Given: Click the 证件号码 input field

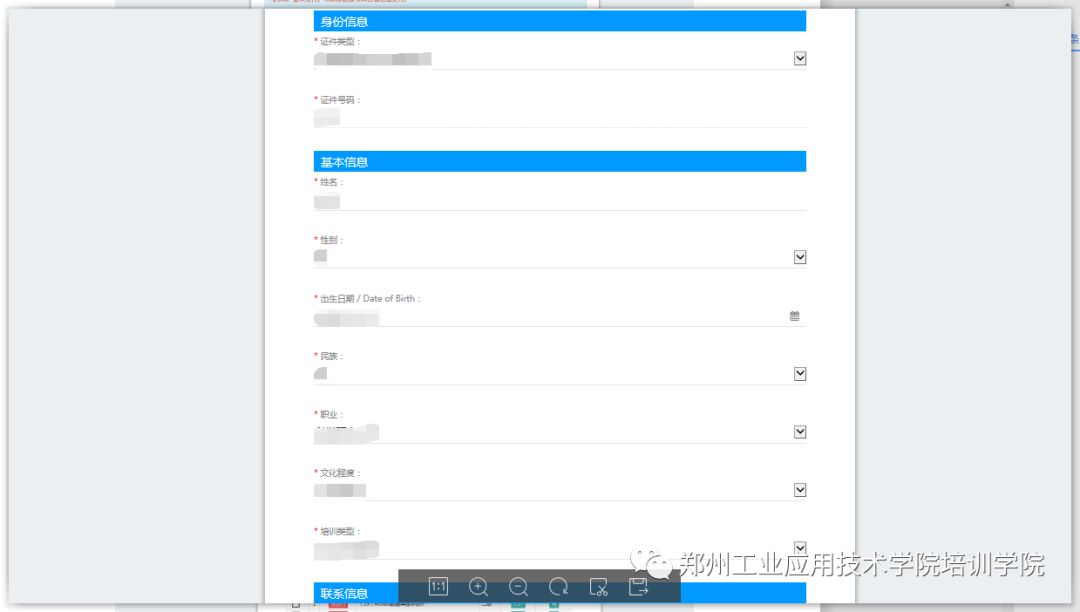Looking at the screenshot, I should pos(559,118).
